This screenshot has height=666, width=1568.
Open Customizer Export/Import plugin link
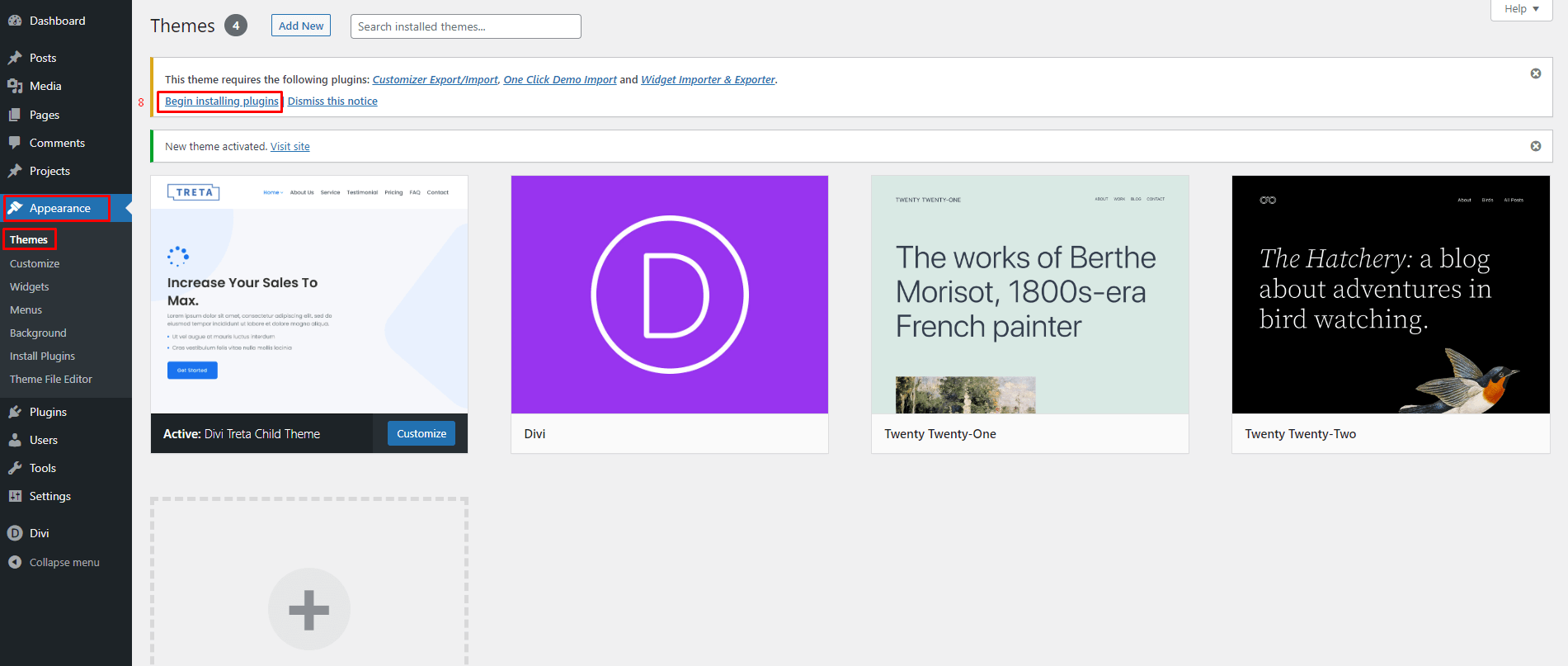[x=435, y=80]
